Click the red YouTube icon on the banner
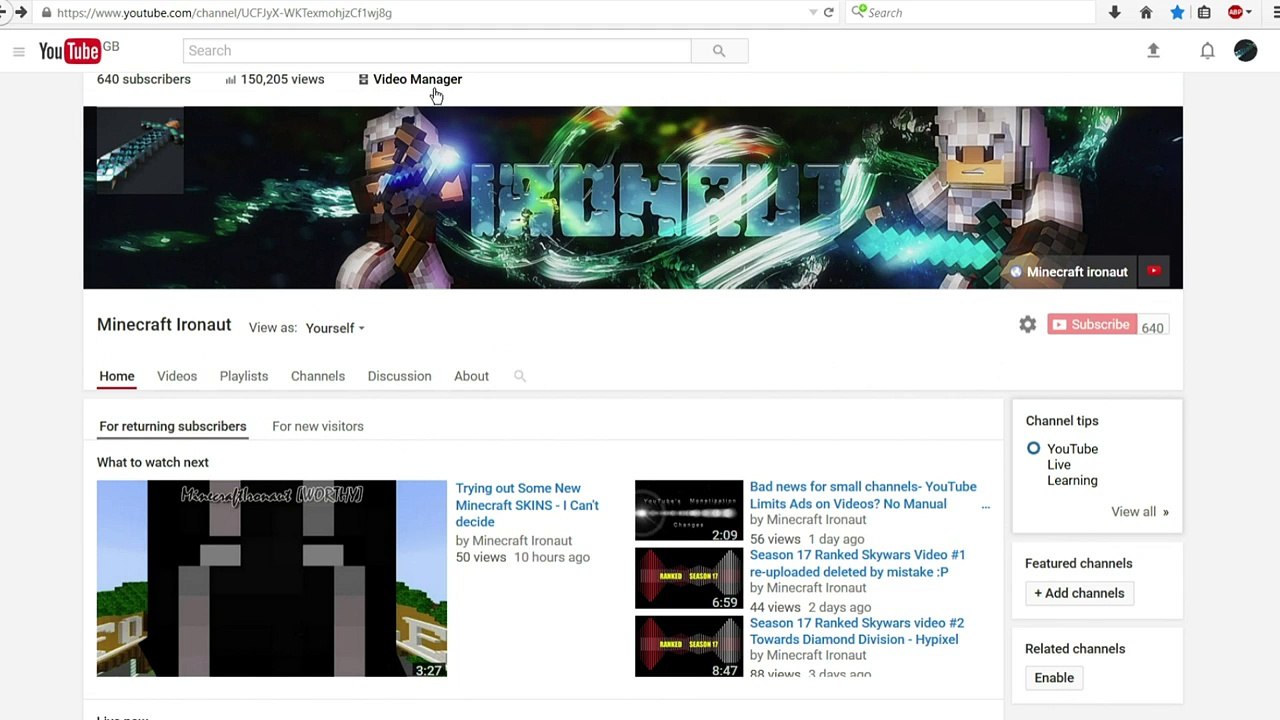This screenshot has height=720, width=1280. click(x=1154, y=271)
